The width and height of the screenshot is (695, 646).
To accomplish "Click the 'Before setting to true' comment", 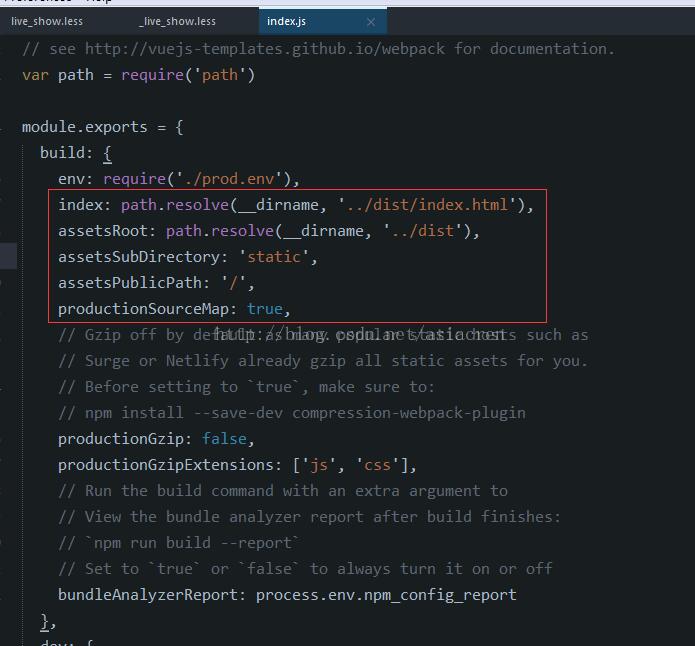I will point(246,387).
